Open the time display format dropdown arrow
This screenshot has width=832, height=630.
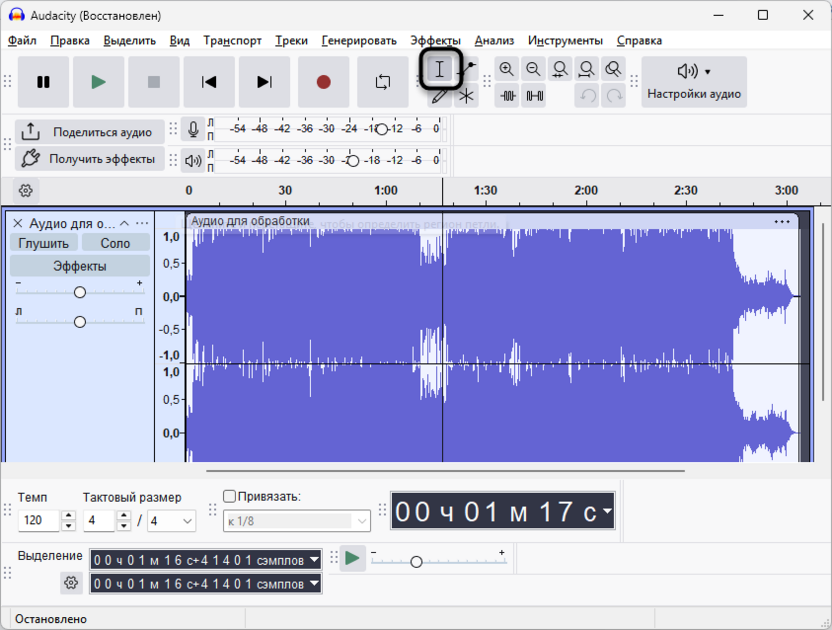click(x=608, y=511)
